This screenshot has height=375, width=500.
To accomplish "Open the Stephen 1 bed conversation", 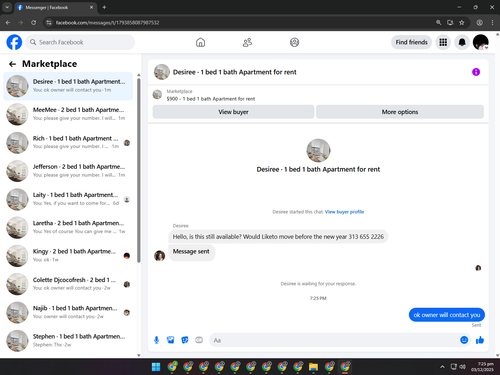I will pyautogui.click(x=68, y=341).
